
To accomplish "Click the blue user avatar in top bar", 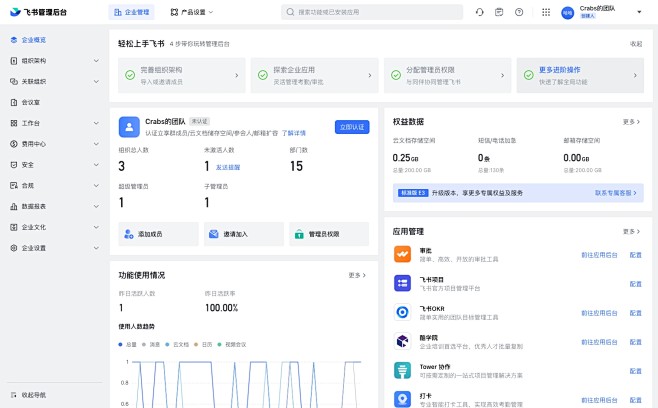I will tap(567, 13).
